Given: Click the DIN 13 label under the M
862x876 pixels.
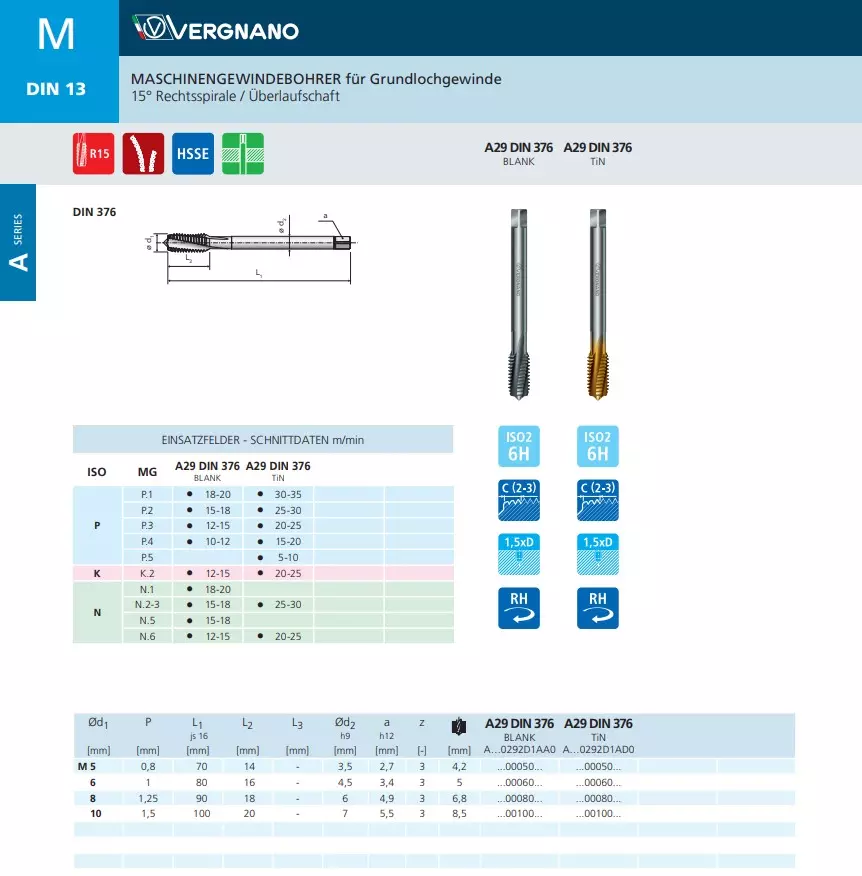Looking at the screenshot, I should tap(56, 89).
